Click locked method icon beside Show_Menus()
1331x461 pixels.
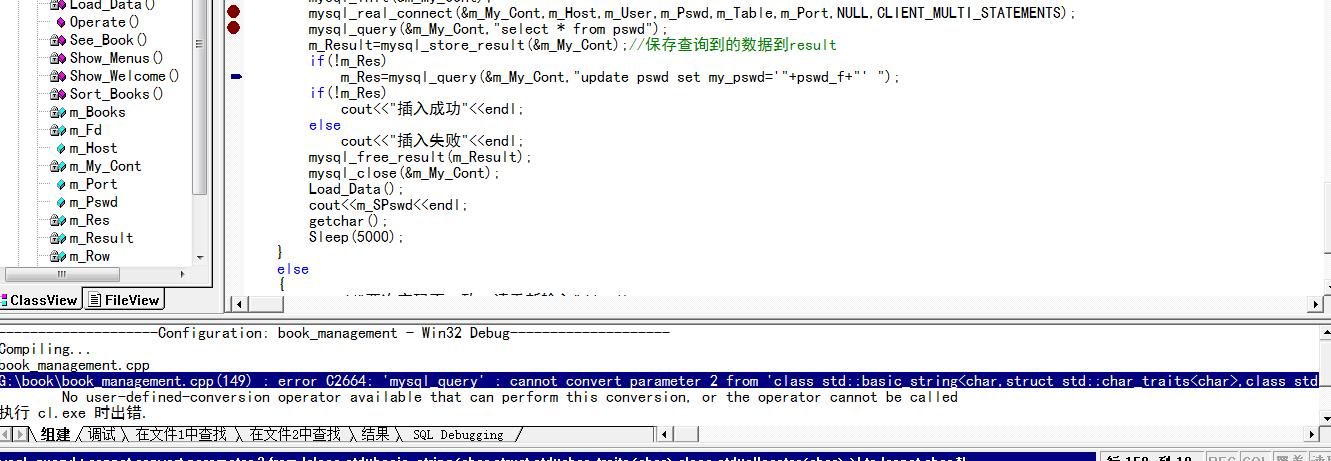tap(58, 58)
